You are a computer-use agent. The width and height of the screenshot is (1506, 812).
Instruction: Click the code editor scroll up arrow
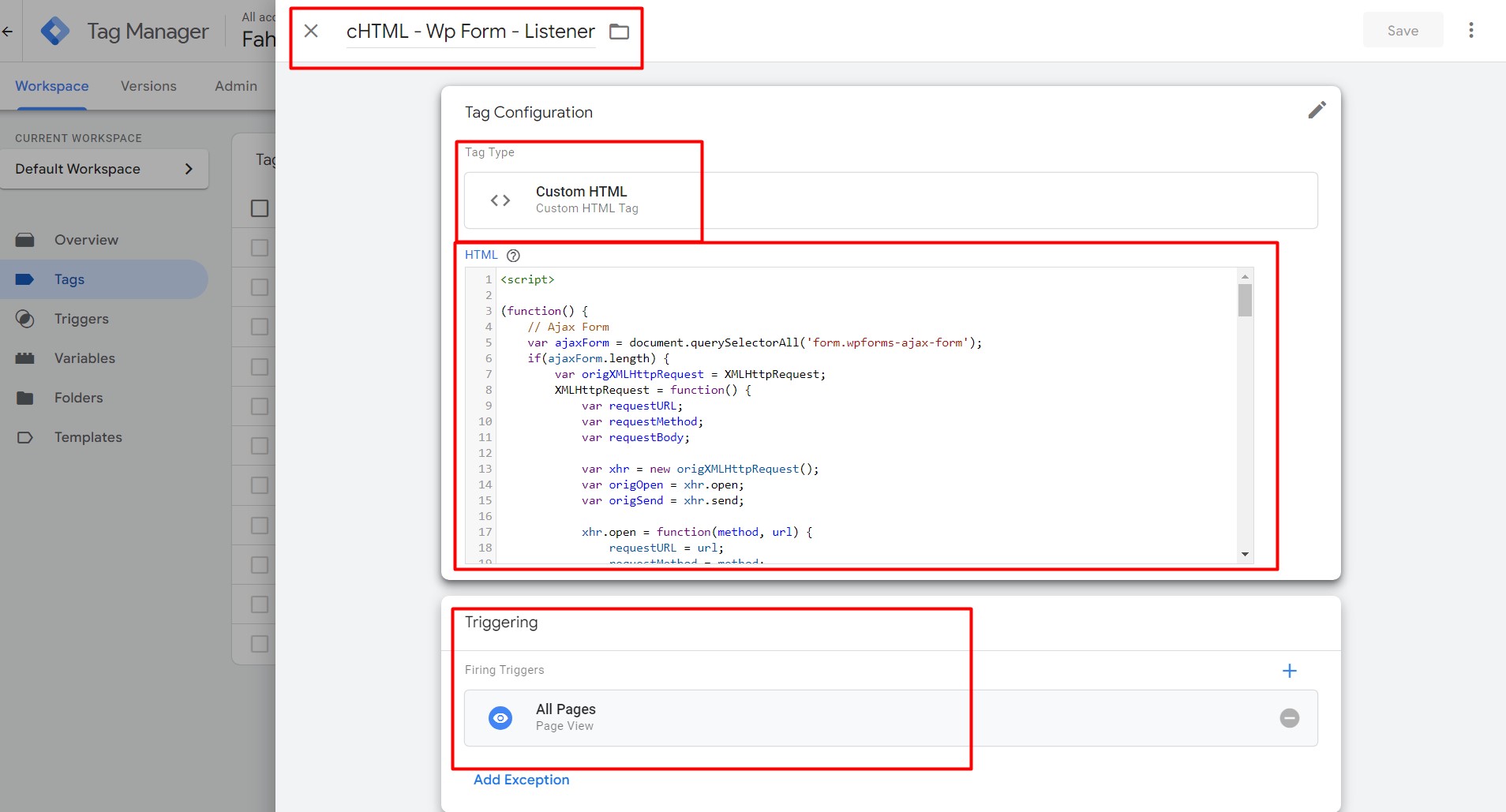1245,276
